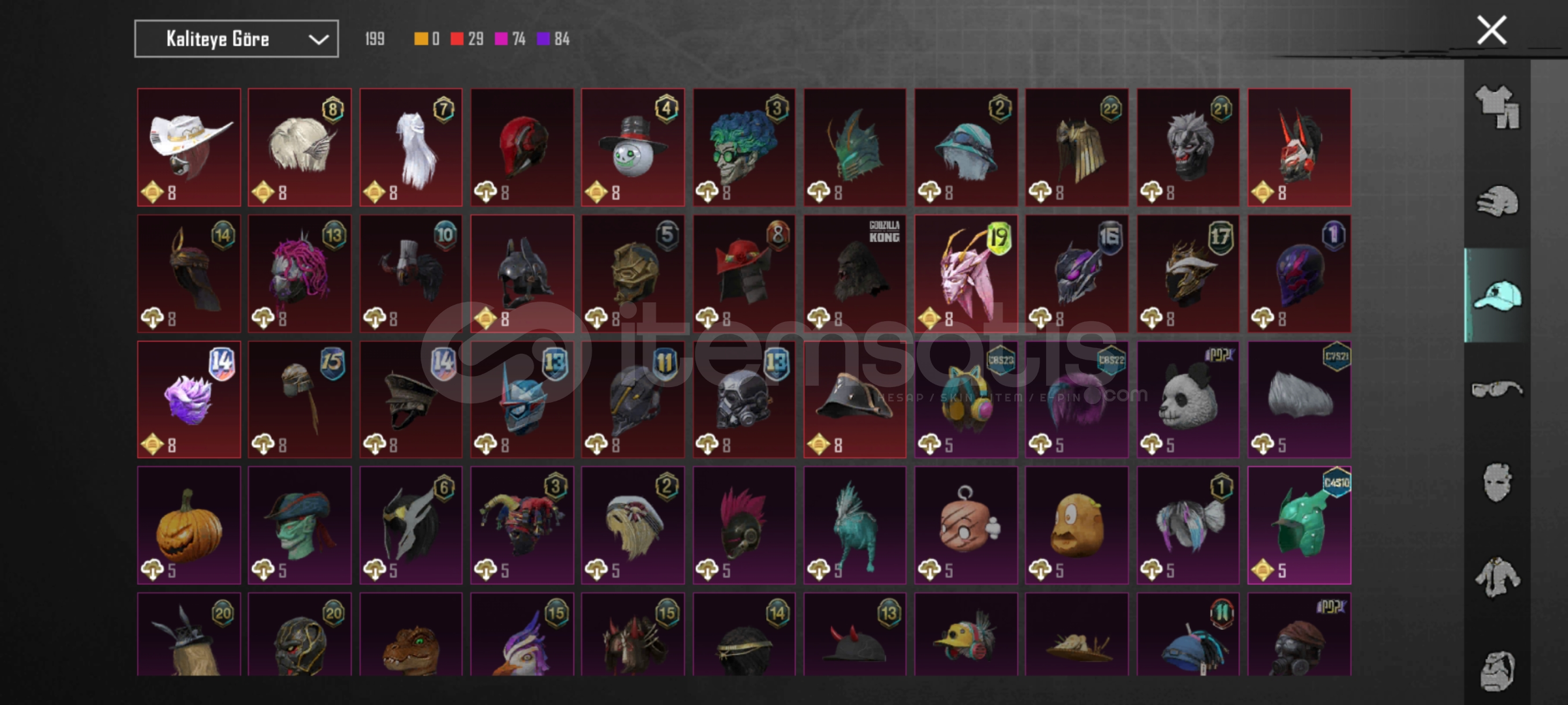1568x705 pixels.
Task: Select the teal cap headwear category
Action: [1497, 296]
